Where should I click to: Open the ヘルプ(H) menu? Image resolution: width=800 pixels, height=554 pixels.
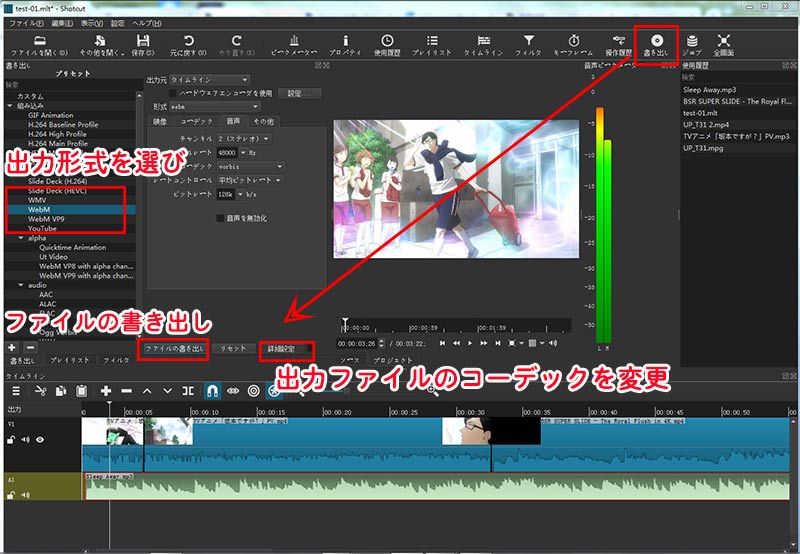click(x=147, y=23)
